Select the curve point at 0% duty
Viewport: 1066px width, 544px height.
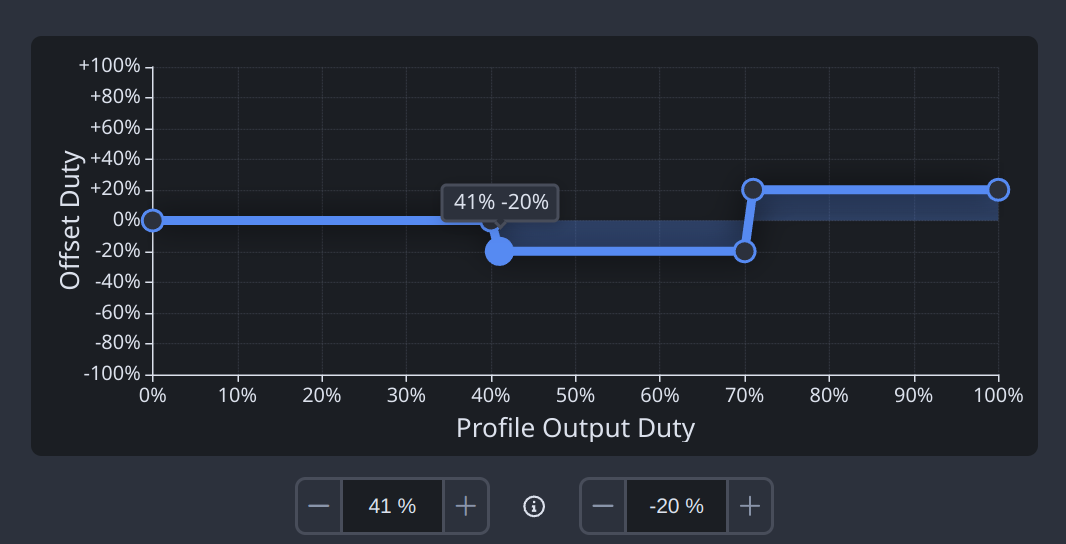pyautogui.click(x=152, y=220)
